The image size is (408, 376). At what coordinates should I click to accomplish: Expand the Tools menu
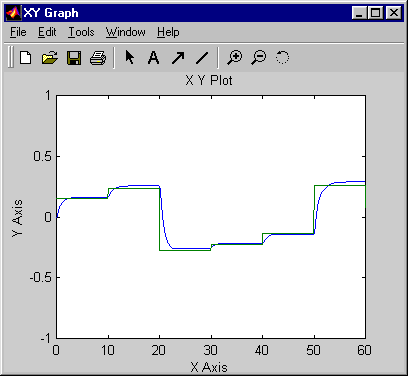click(81, 32)
